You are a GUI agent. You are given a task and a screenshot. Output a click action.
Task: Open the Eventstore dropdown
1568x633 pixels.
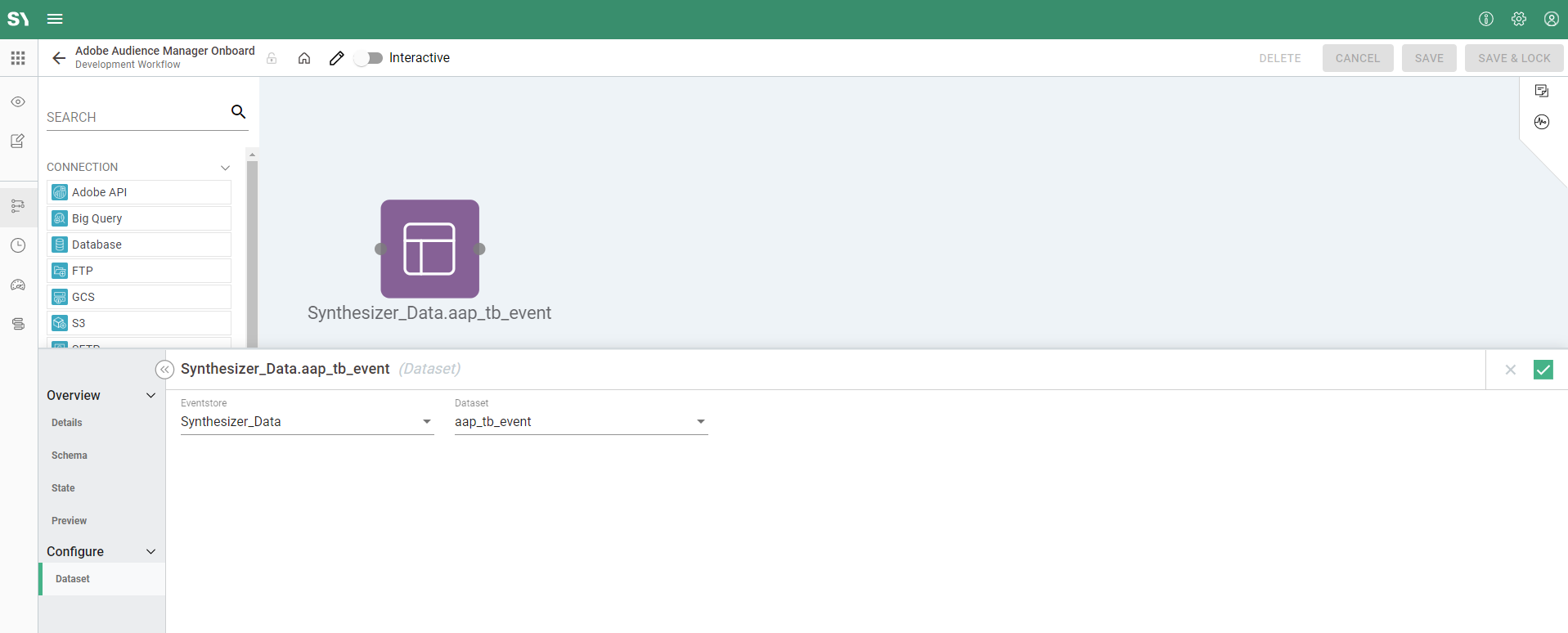coord(307,422)
